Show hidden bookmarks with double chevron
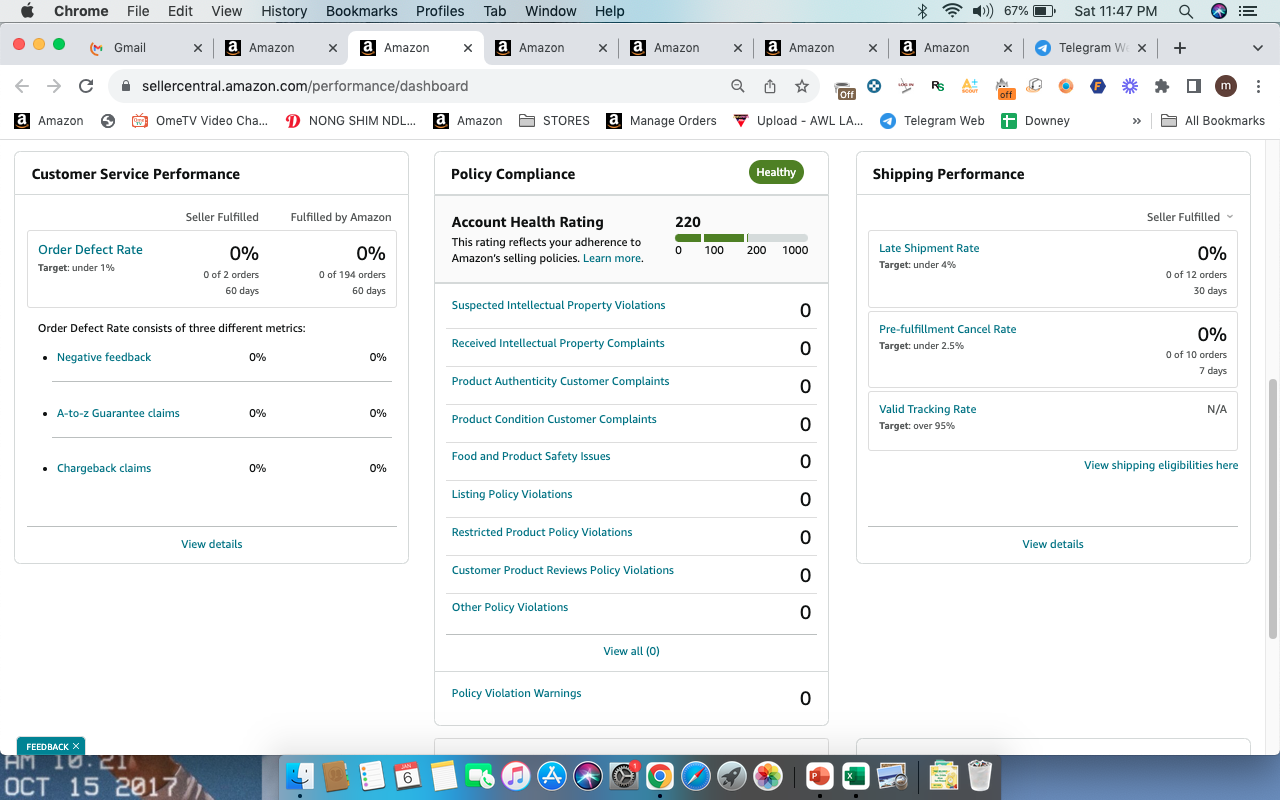Image resolution: width=1280 pixels, height=800 pixels. click(1137, 120)
